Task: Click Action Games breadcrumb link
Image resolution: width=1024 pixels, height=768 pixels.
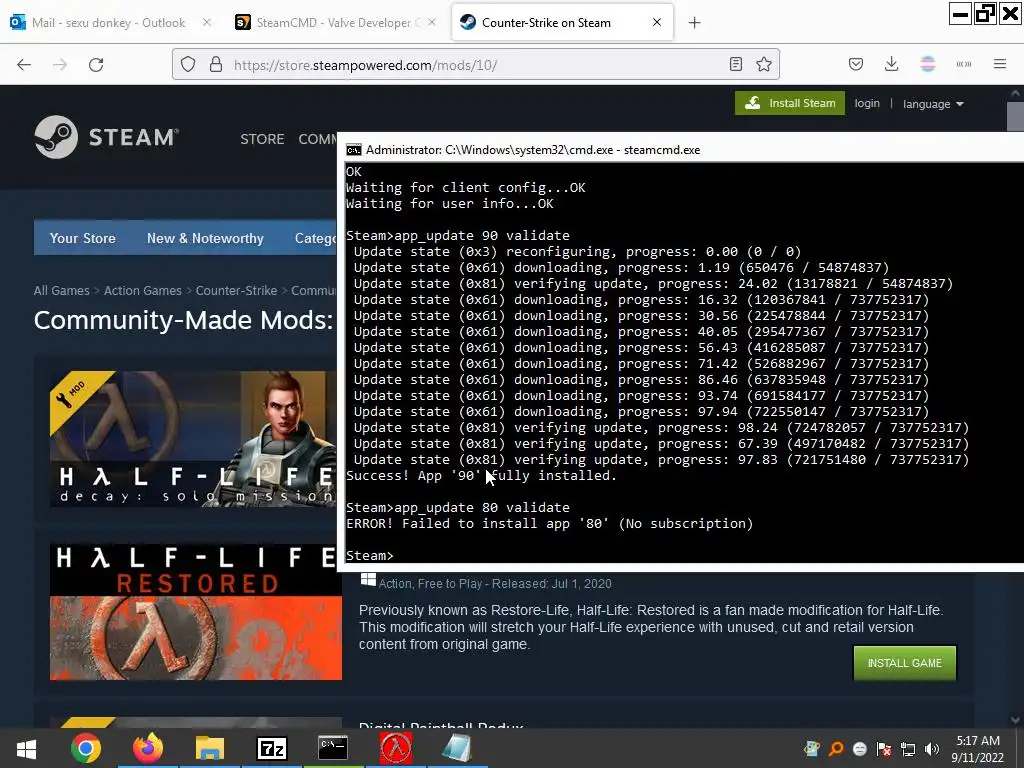Action: click(x=142, y=291)
